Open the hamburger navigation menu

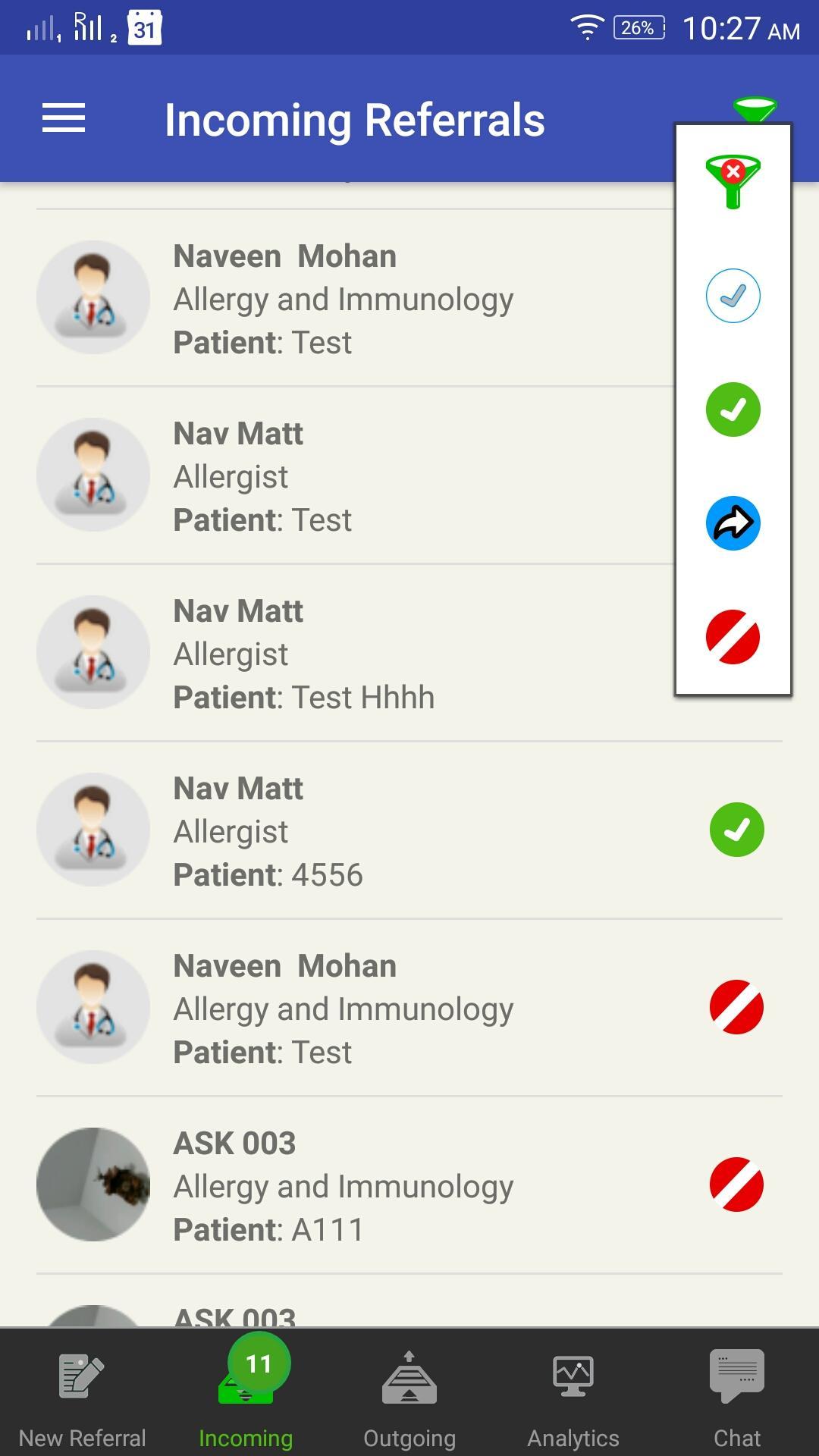[64, 118]
